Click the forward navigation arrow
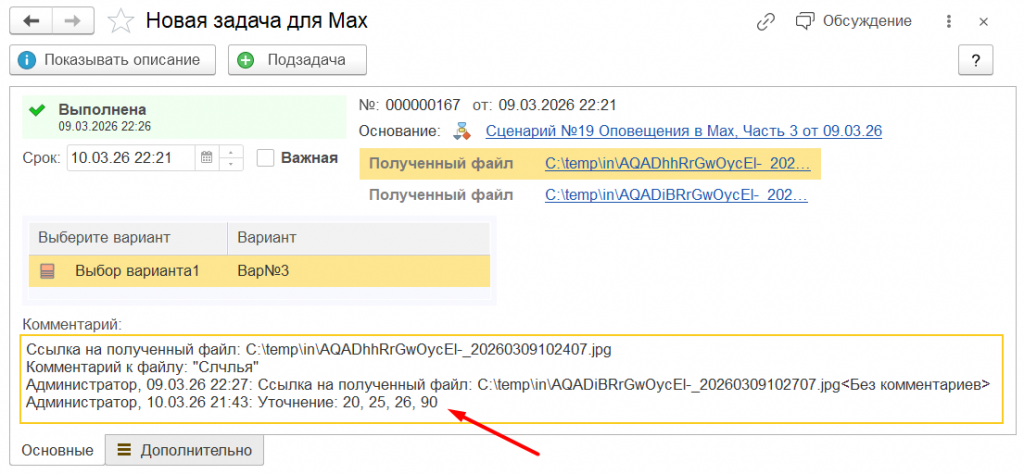Image resolution: width=1024 pixels, height=474 pixels. [x=71, y=21]
